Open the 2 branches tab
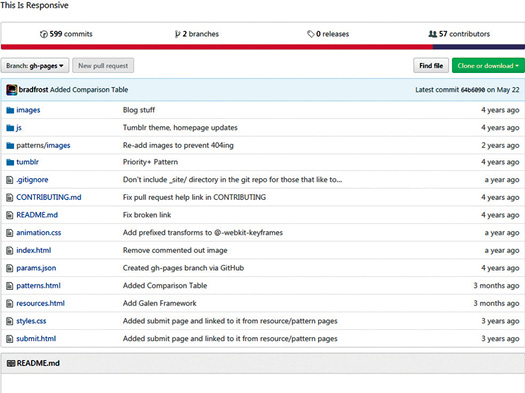This screenshot has height=393, width=525. (197, 34)
